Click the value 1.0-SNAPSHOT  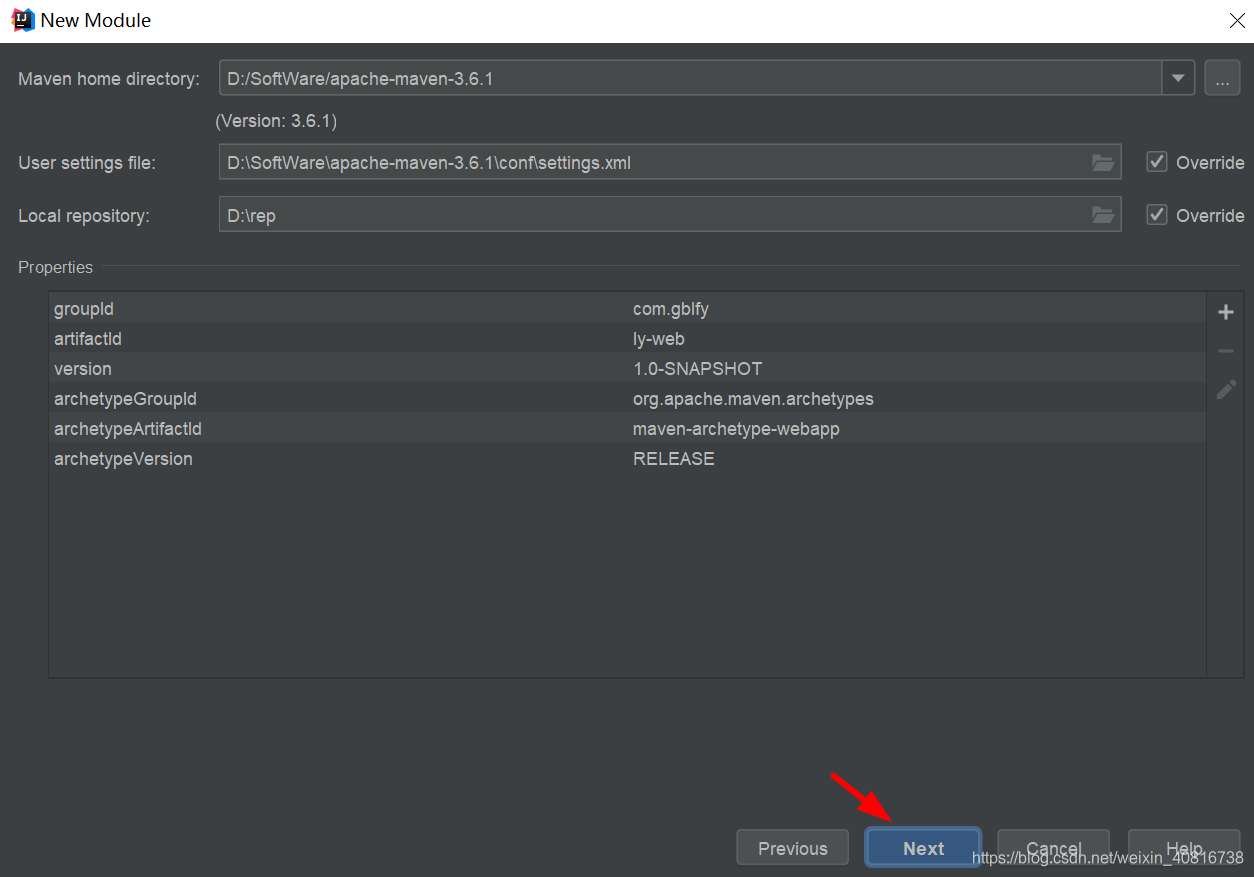click(x=698, y=369)
